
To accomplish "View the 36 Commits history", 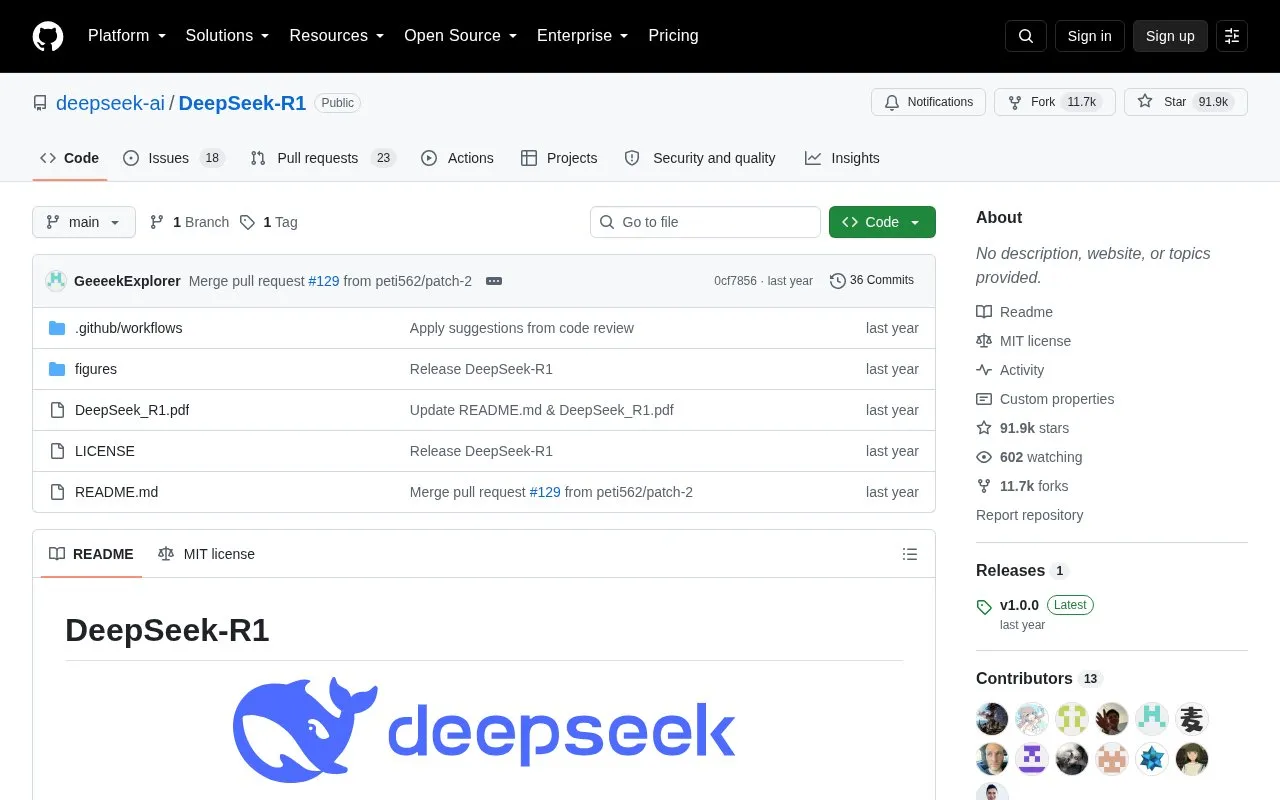I will [x=872, y=281].
